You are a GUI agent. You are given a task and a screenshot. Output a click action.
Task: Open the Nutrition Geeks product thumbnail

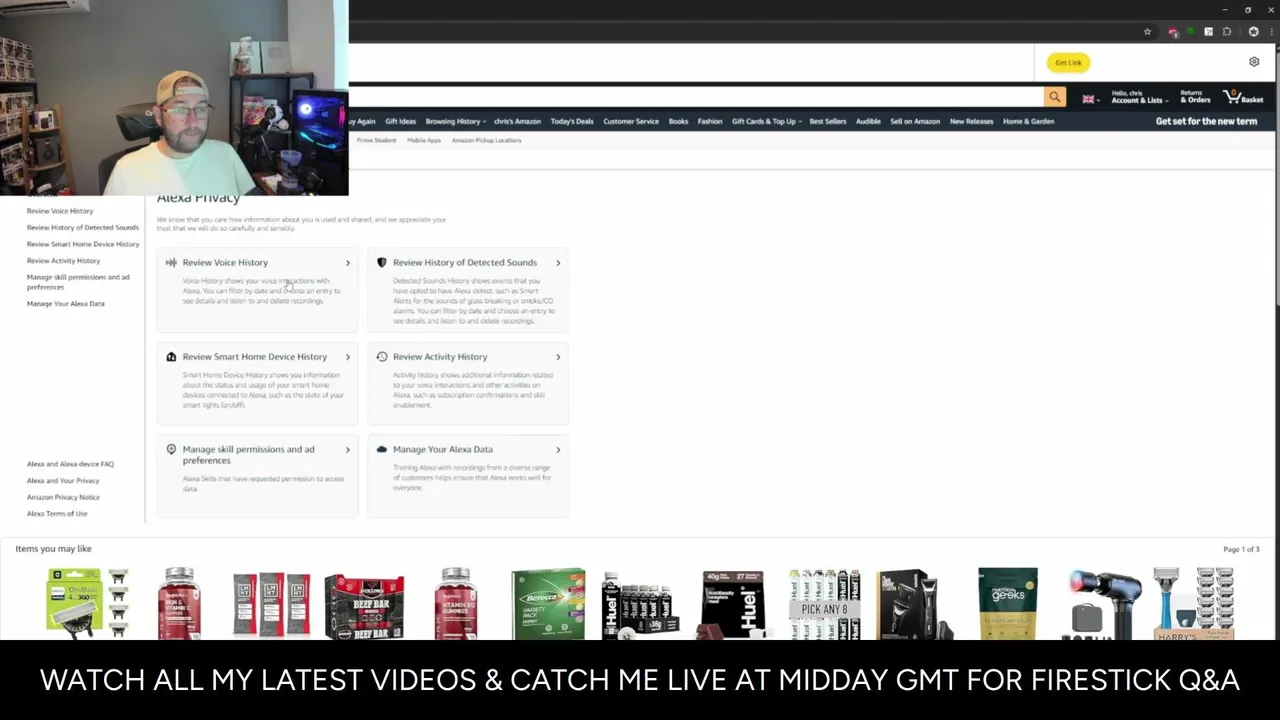(x=1008, y=603)
